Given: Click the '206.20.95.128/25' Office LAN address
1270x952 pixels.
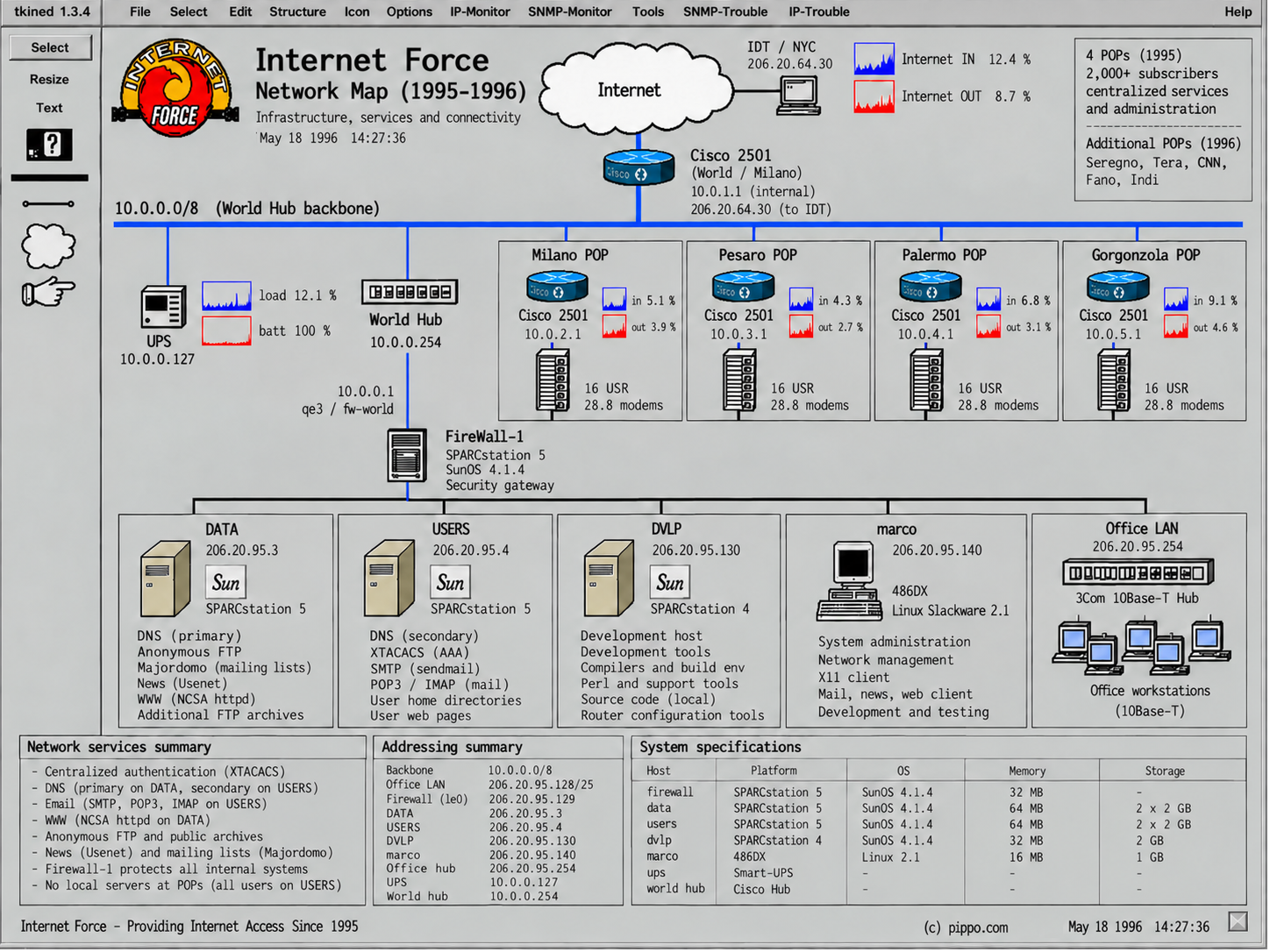Looking at the screenshot, I should (x=541, y=785).
